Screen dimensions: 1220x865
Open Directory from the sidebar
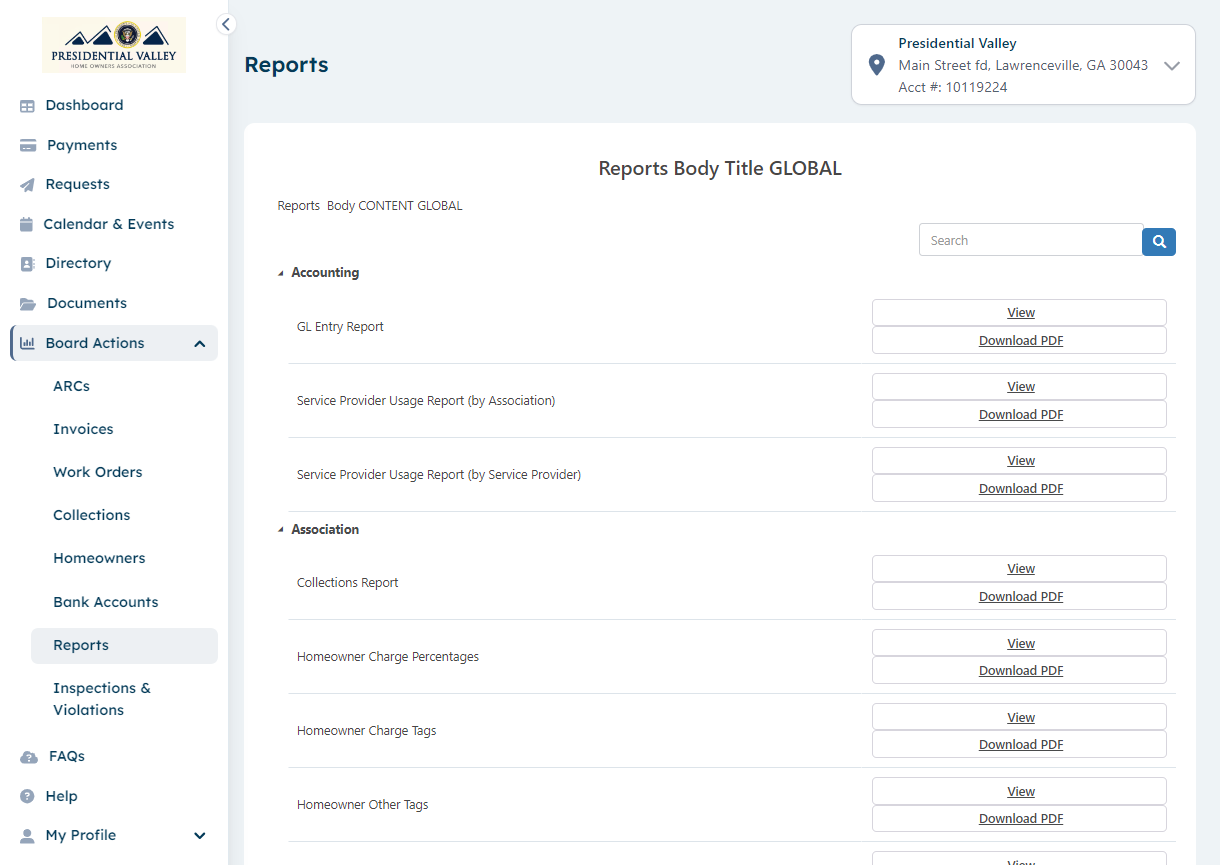click(x=78, y=263)
